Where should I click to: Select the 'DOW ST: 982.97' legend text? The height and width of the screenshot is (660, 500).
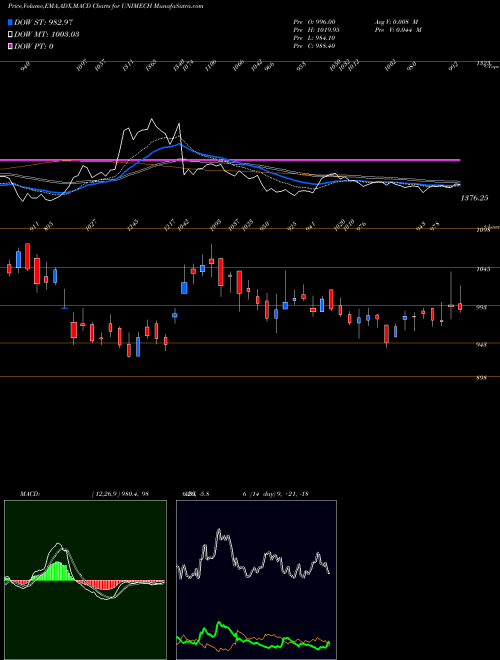44,22
